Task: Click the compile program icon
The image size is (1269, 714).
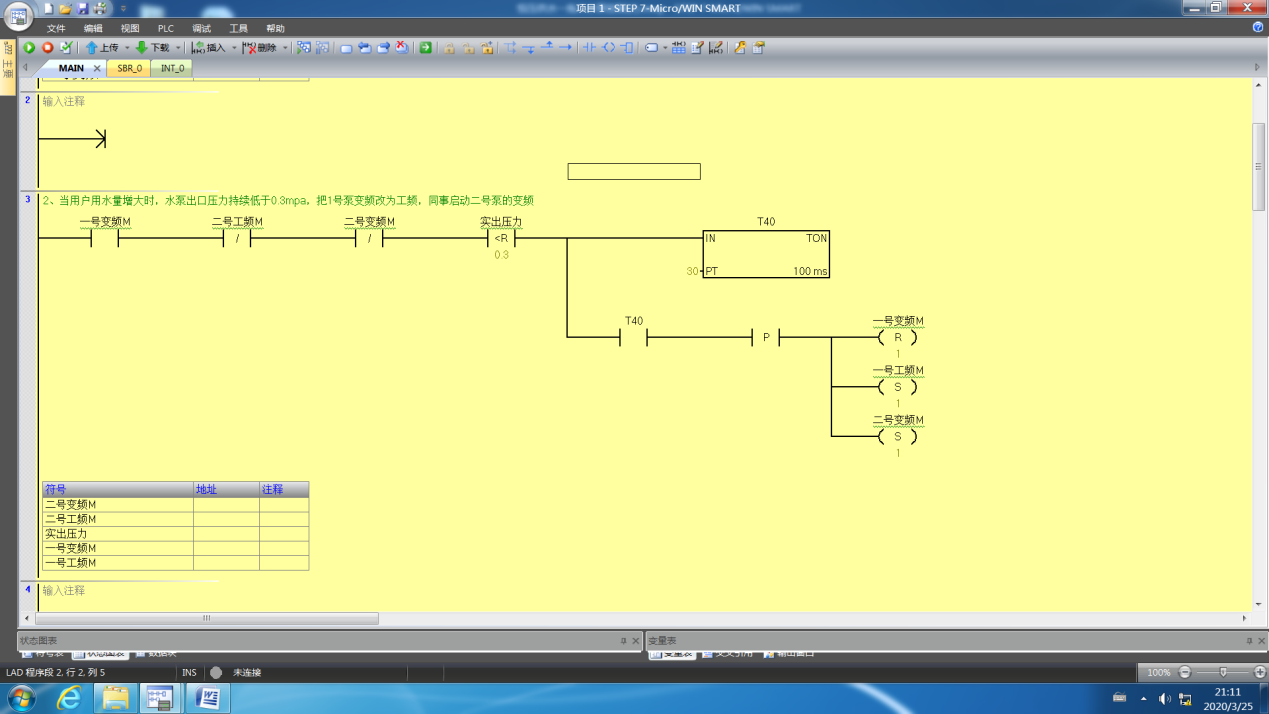Action: (66, 47)
